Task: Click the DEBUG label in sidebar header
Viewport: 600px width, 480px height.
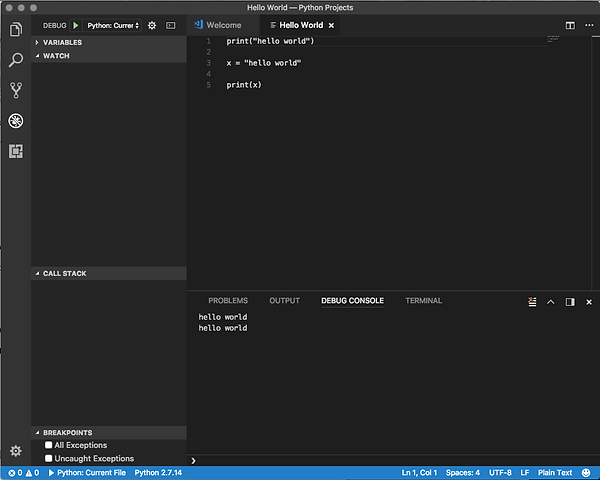Action: coord(54,26)
